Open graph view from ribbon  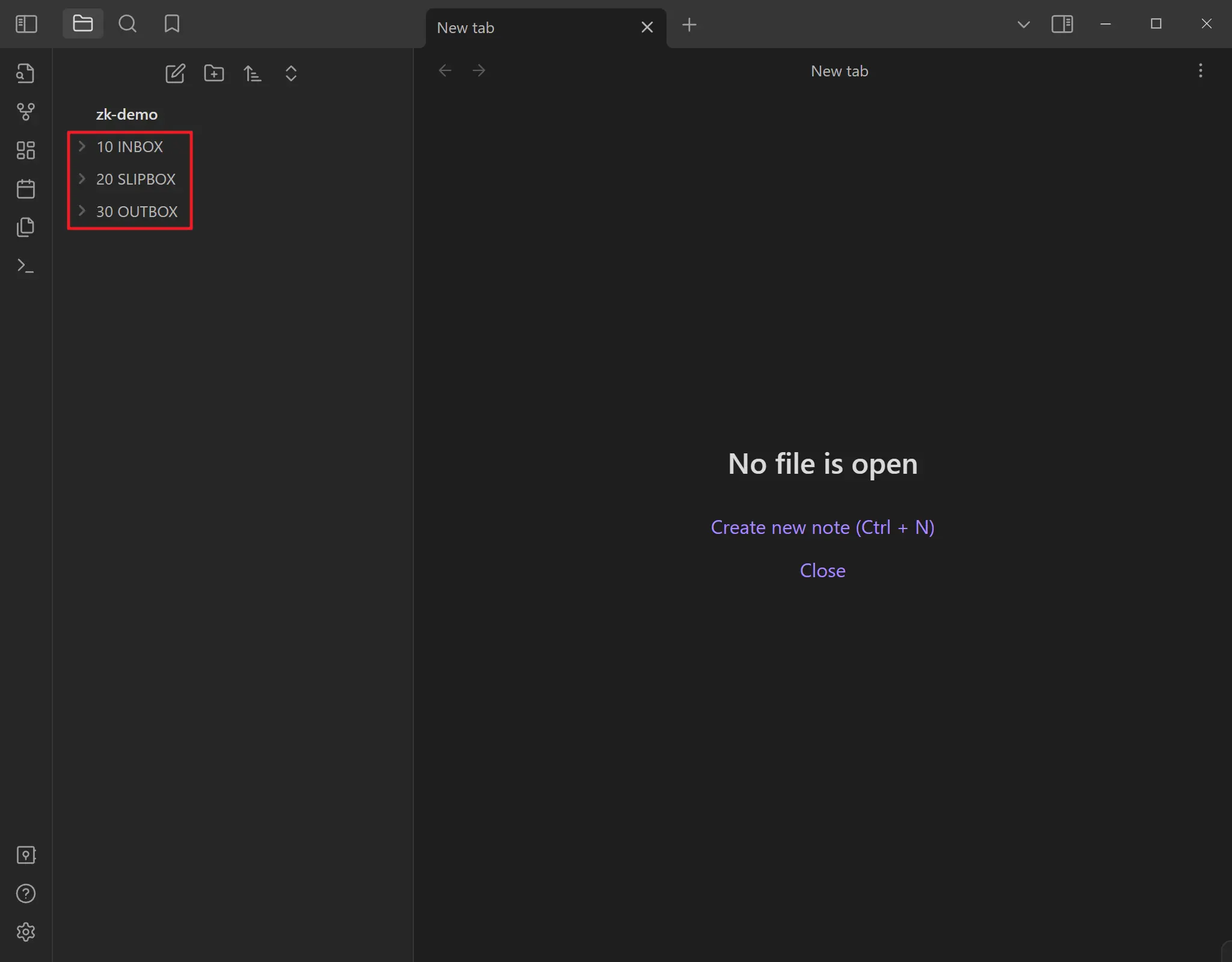(x=25, y=112)
